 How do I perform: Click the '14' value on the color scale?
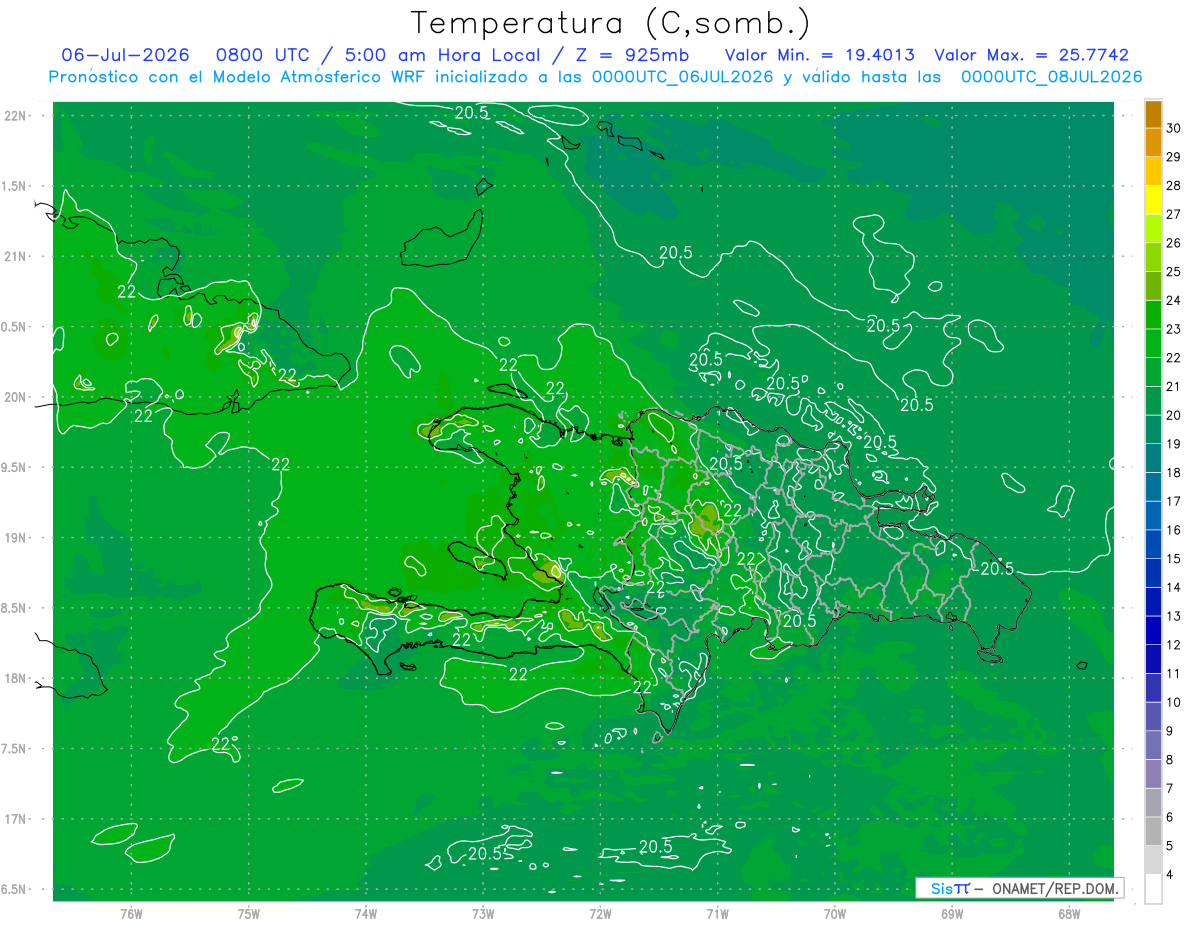pyautogui.click(x=1173, y=587)
